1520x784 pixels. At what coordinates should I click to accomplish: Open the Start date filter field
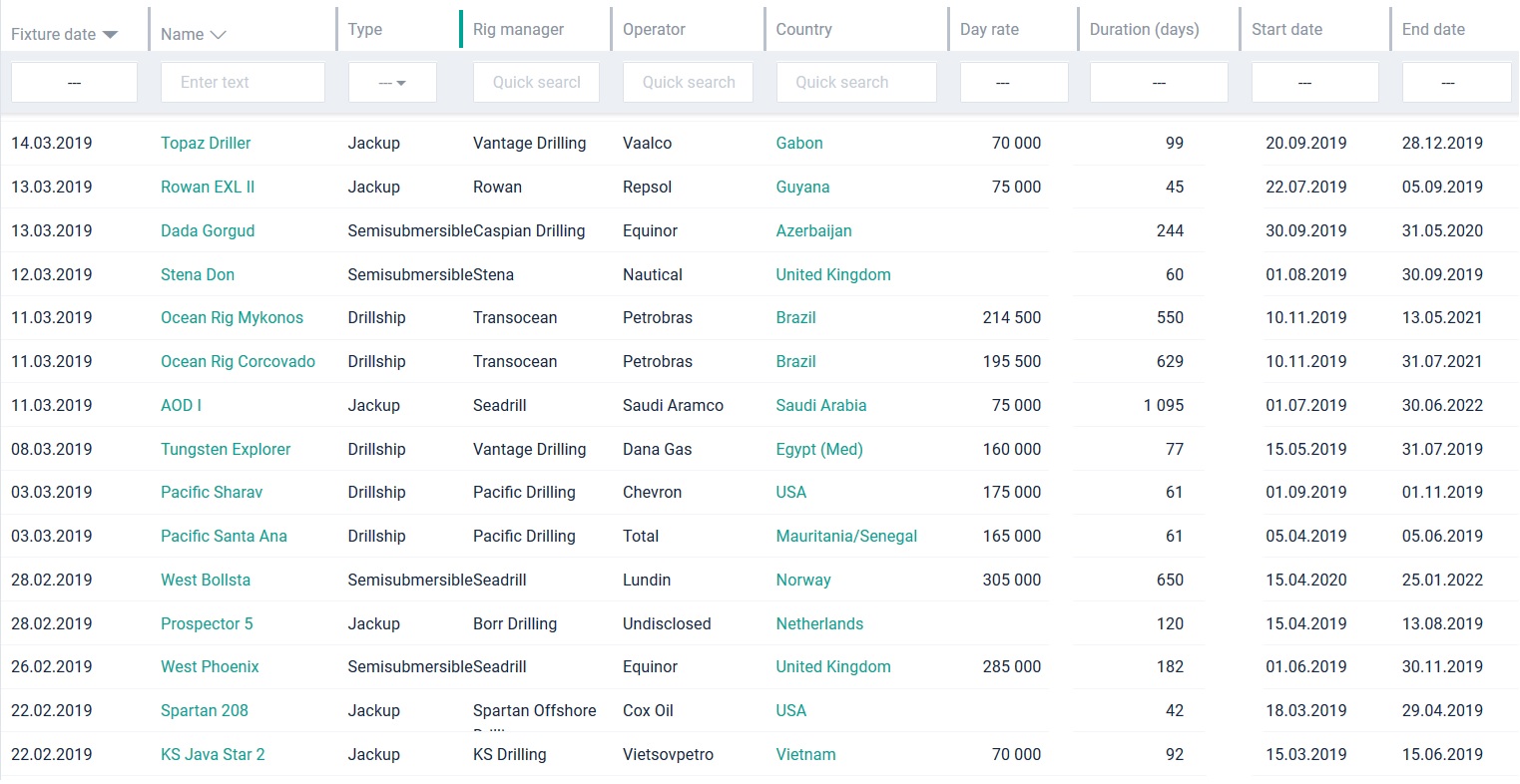coord(1314,83)
